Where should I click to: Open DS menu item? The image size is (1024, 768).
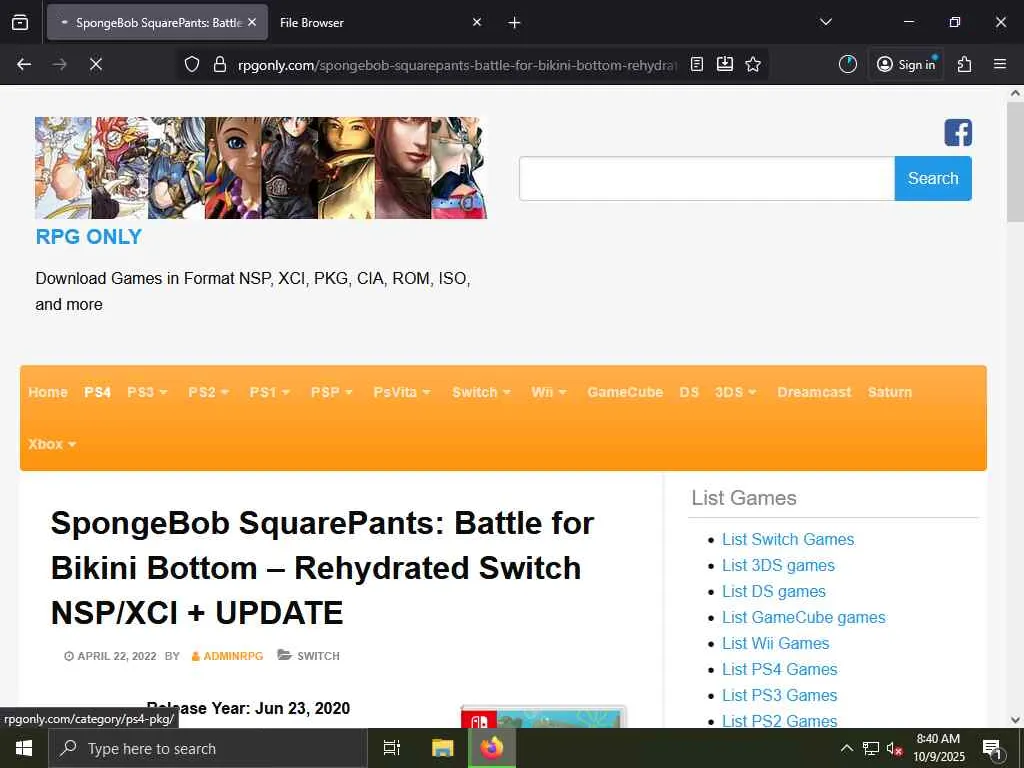click(689, 392)
